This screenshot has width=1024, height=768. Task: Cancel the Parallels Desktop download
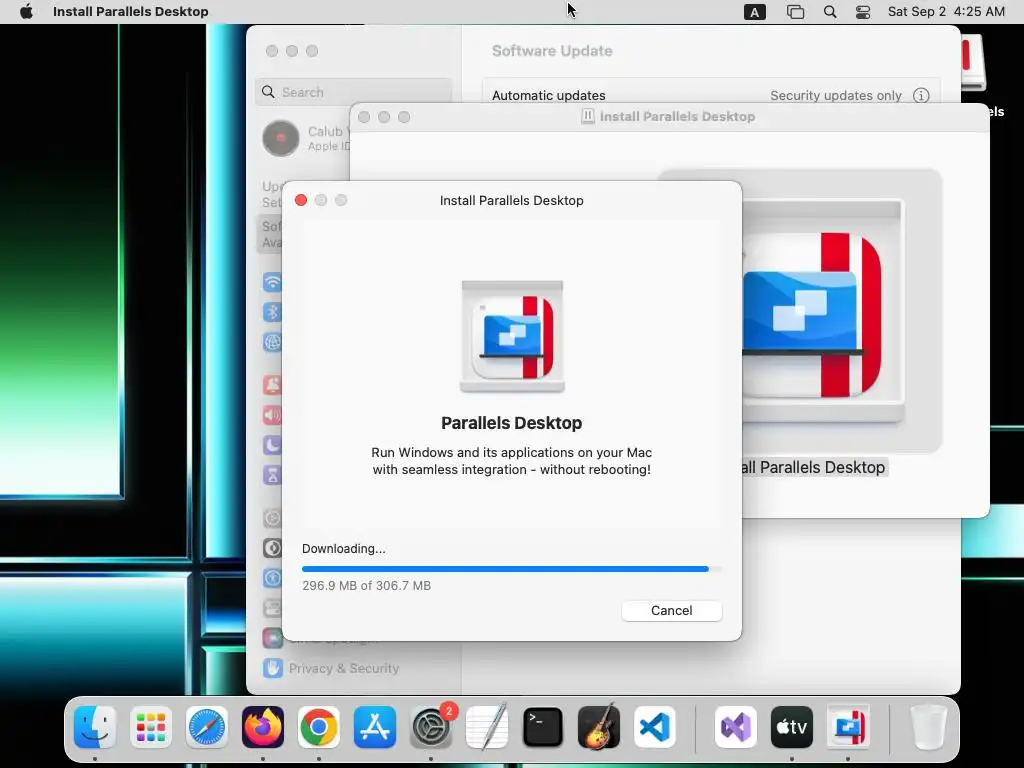[671, 611]
